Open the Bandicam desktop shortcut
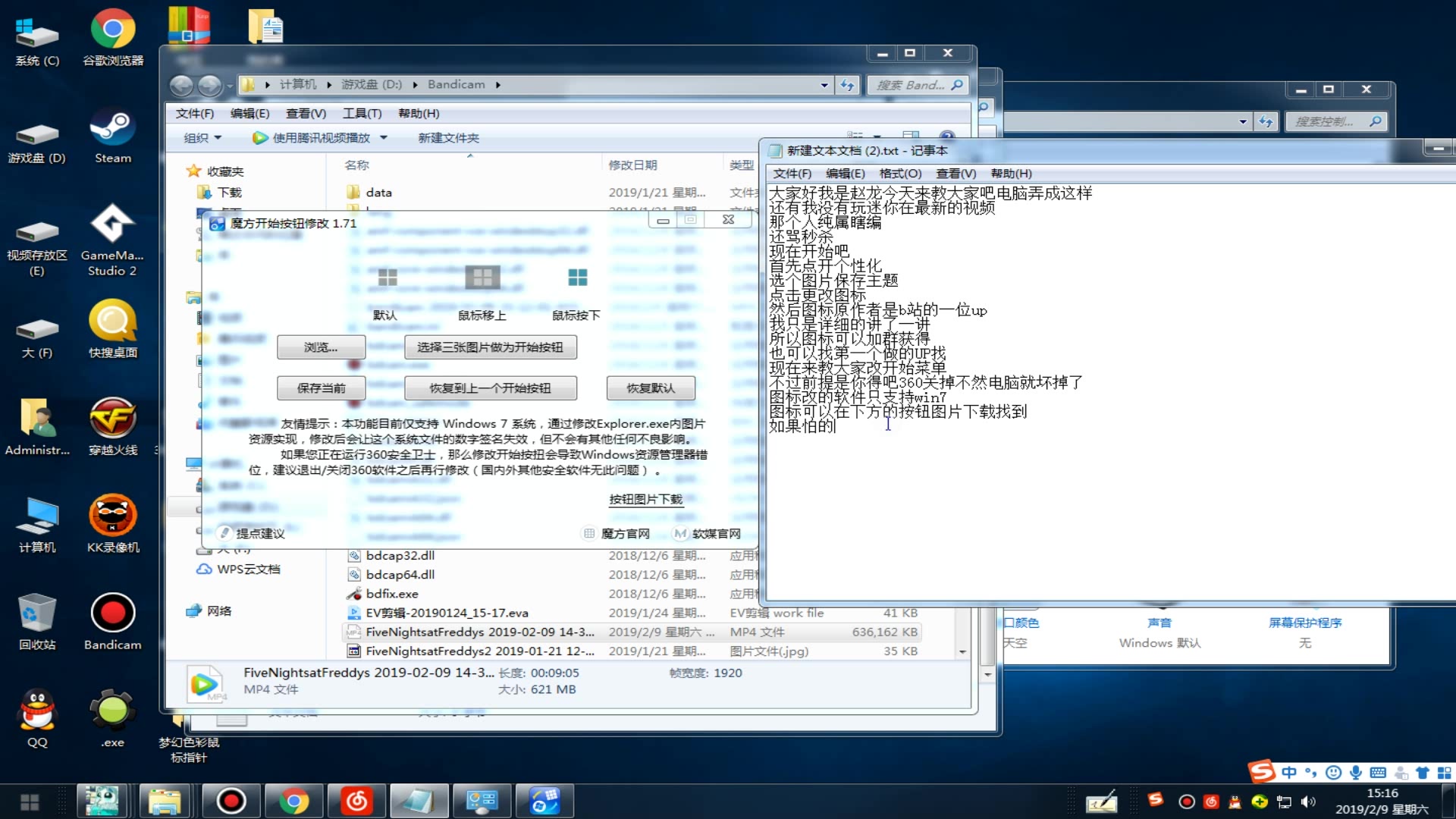 coord(112,622)
